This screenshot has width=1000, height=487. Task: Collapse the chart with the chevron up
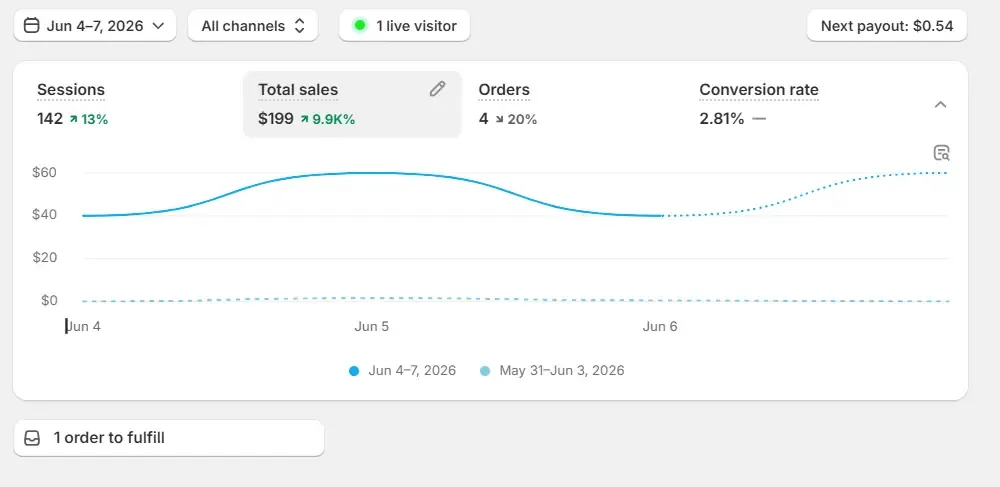coord(940,105)
